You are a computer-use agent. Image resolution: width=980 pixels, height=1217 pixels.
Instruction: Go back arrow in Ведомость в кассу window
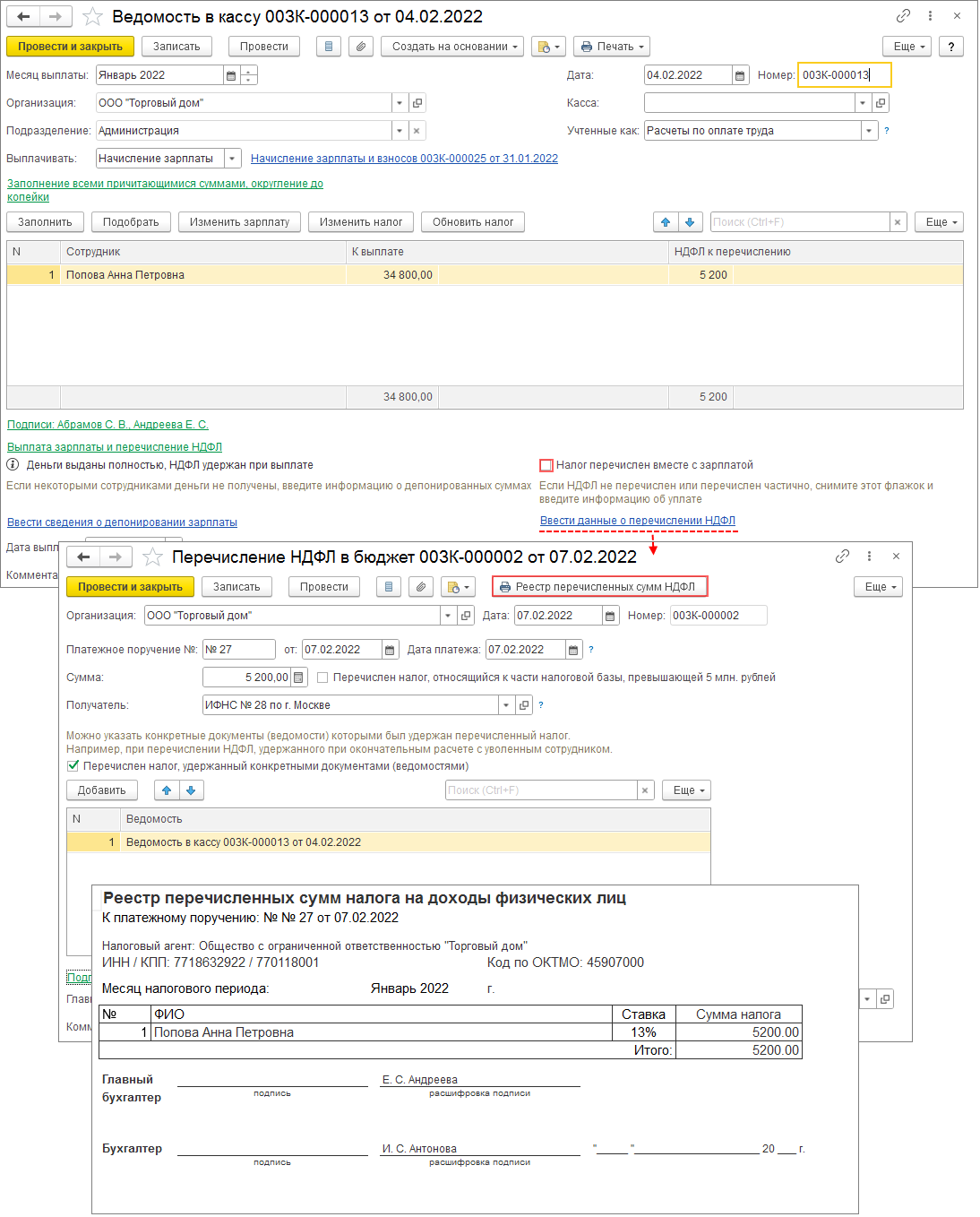pyautogui.click(x=23, y=17)
